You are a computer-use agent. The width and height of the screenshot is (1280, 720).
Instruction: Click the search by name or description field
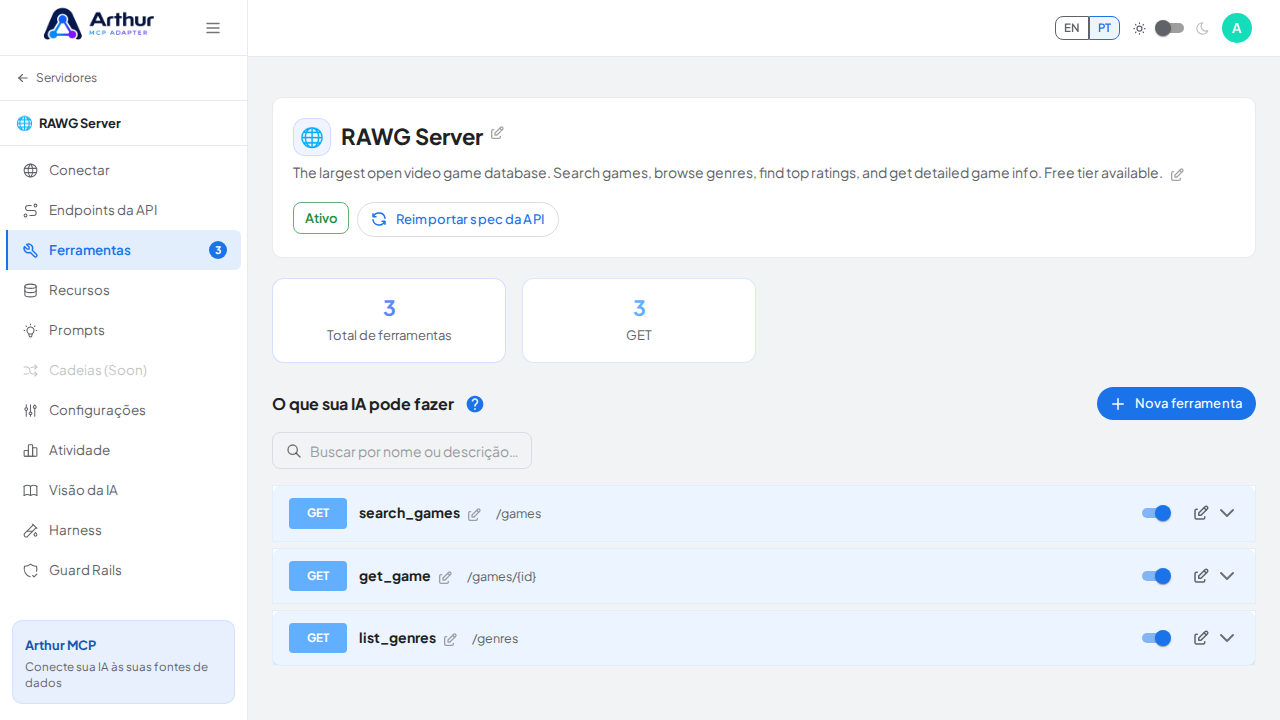pos(402,451)
